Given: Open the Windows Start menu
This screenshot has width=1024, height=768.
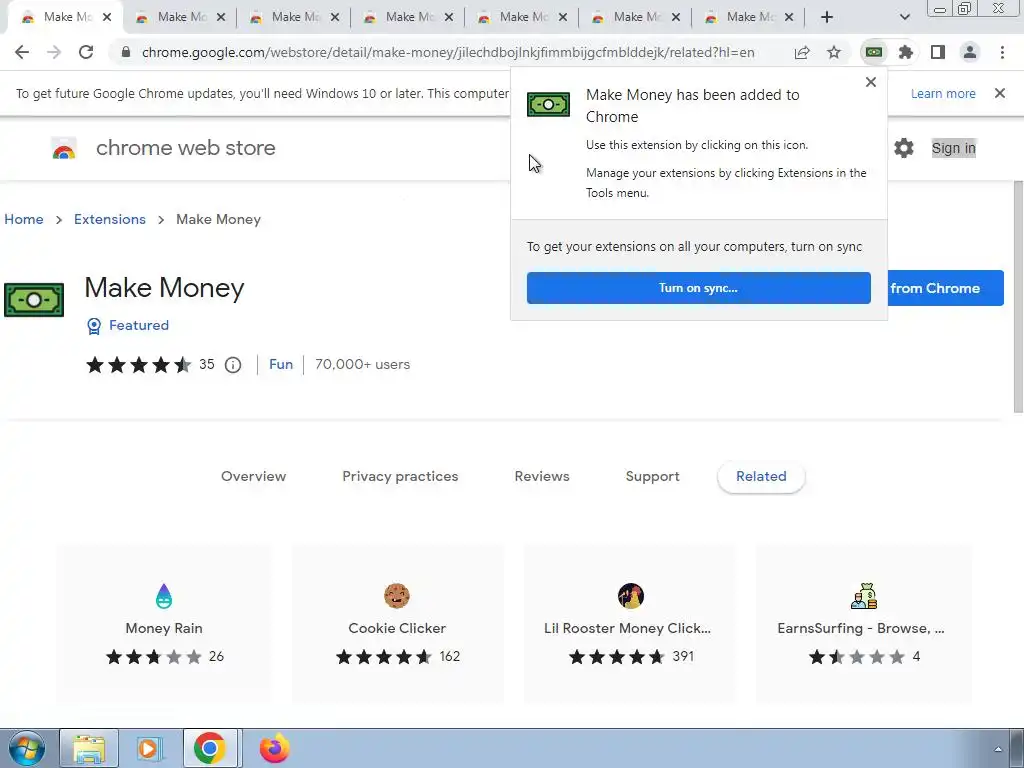Looking at the screenshot, I should click(x=27, y=748).
